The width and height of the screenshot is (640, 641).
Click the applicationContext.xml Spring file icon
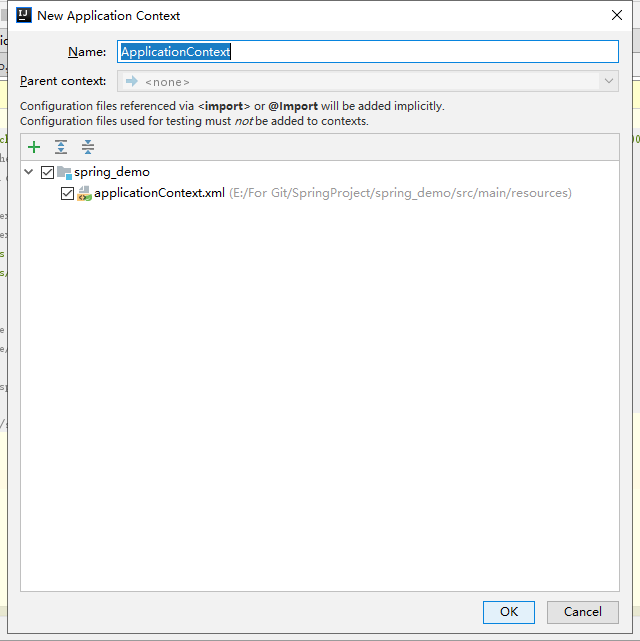[x=84, y=193]
